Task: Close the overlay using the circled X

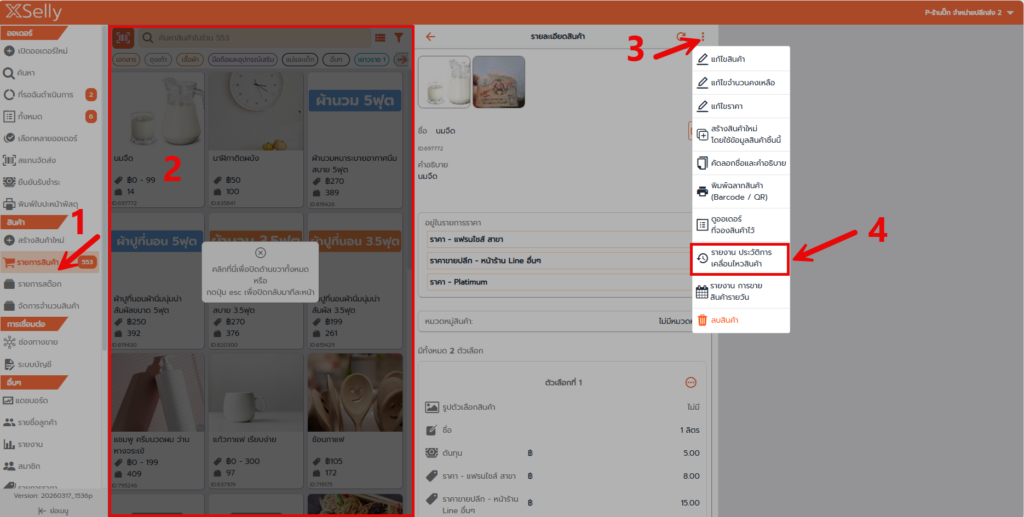Action: pos(260,253)
